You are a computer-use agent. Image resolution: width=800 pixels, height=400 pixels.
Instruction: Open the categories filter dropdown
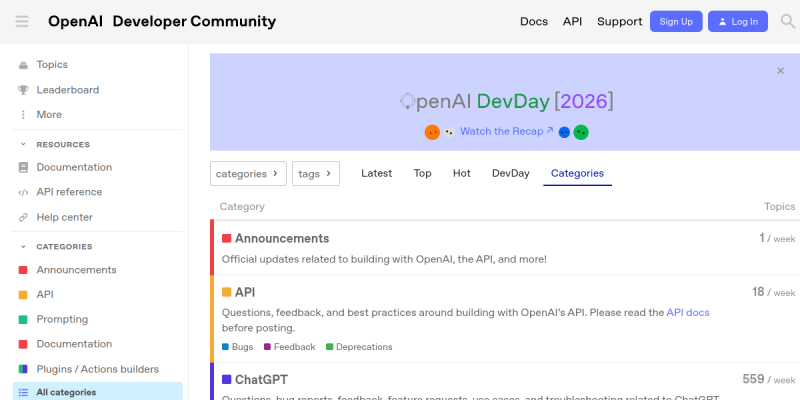tap(248, 173)
